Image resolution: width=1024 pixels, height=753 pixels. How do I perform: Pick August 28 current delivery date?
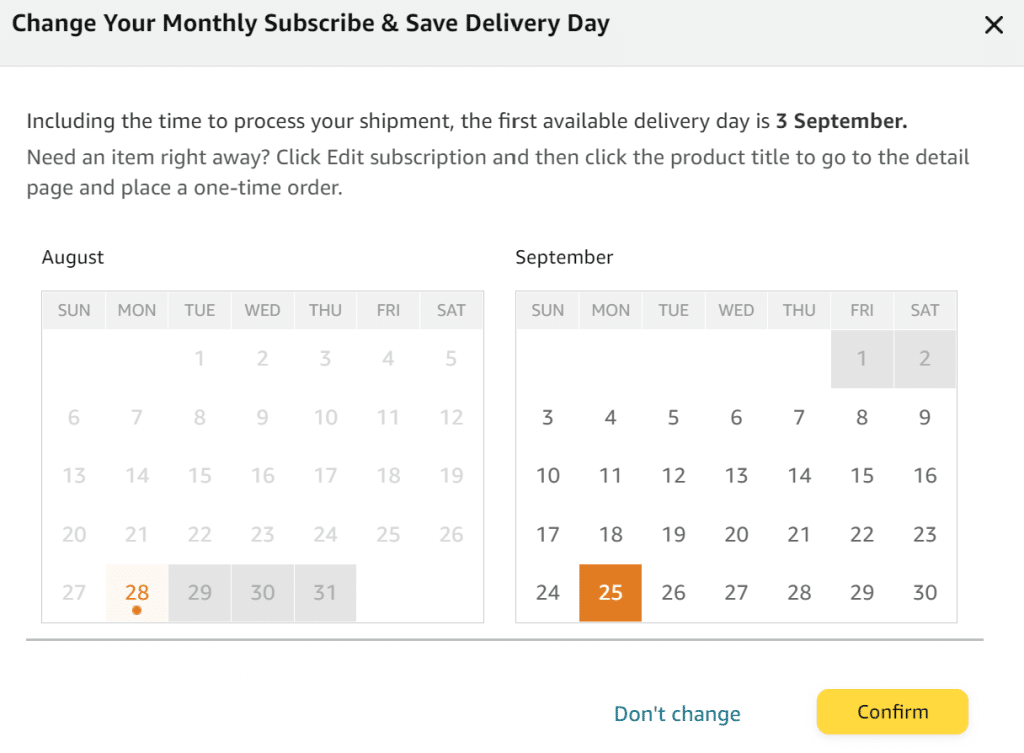pos(136,592)
